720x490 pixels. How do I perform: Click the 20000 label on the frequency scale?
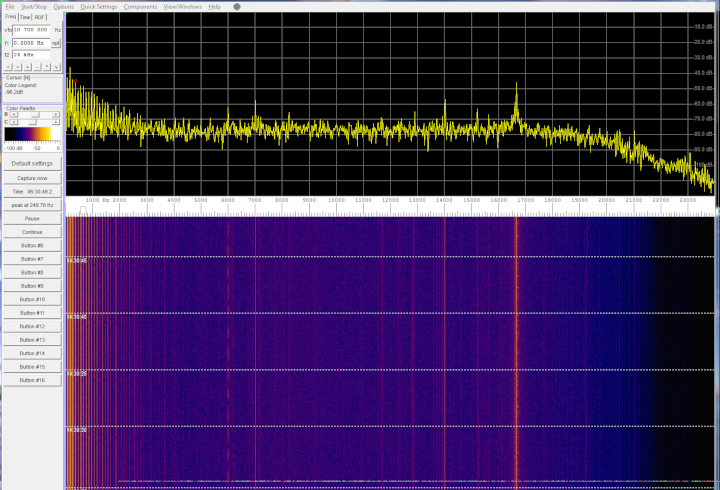point(606,200)
